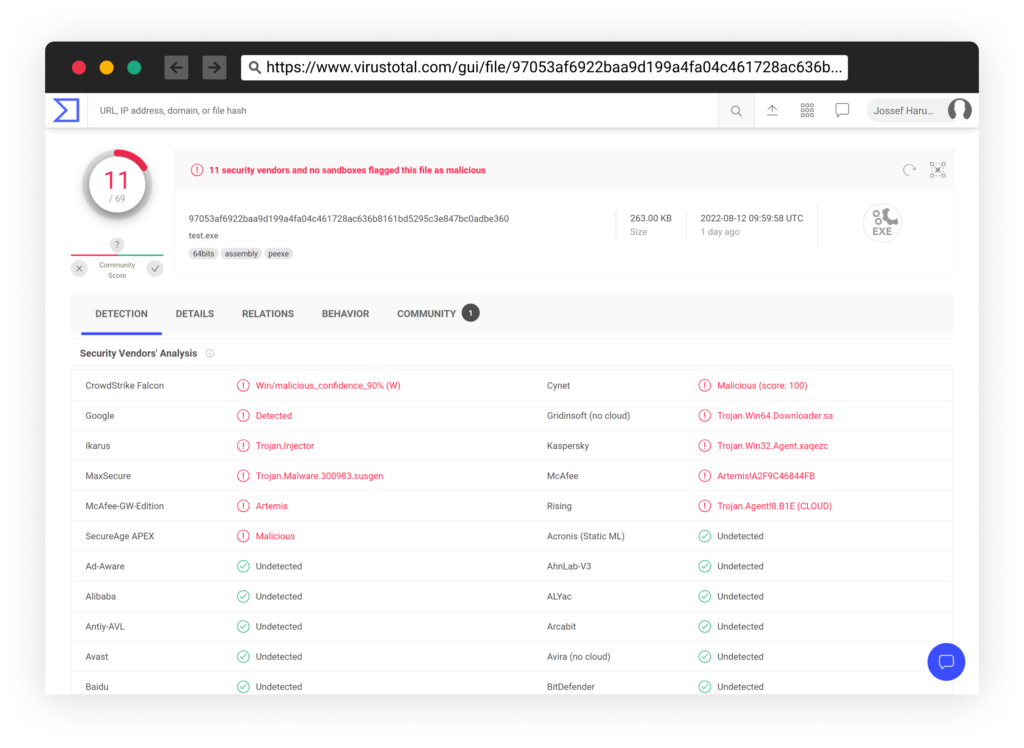
Task: Click the 11 / 69 detection score gauge
Action: click(x=117, y=185)
